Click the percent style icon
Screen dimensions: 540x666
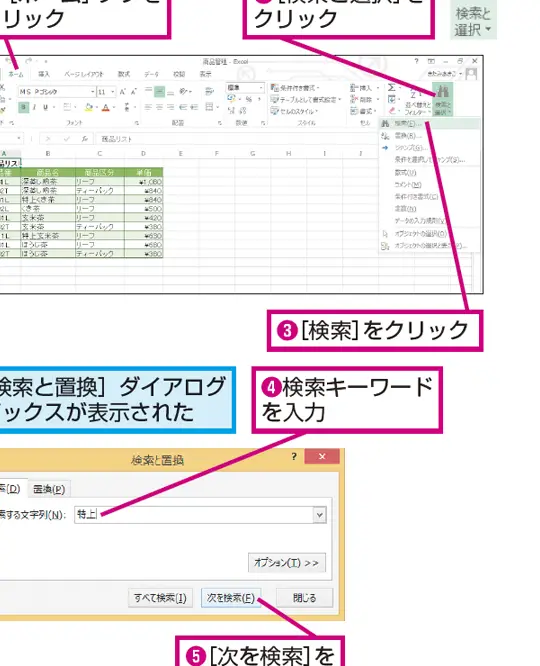click(249, 99)
